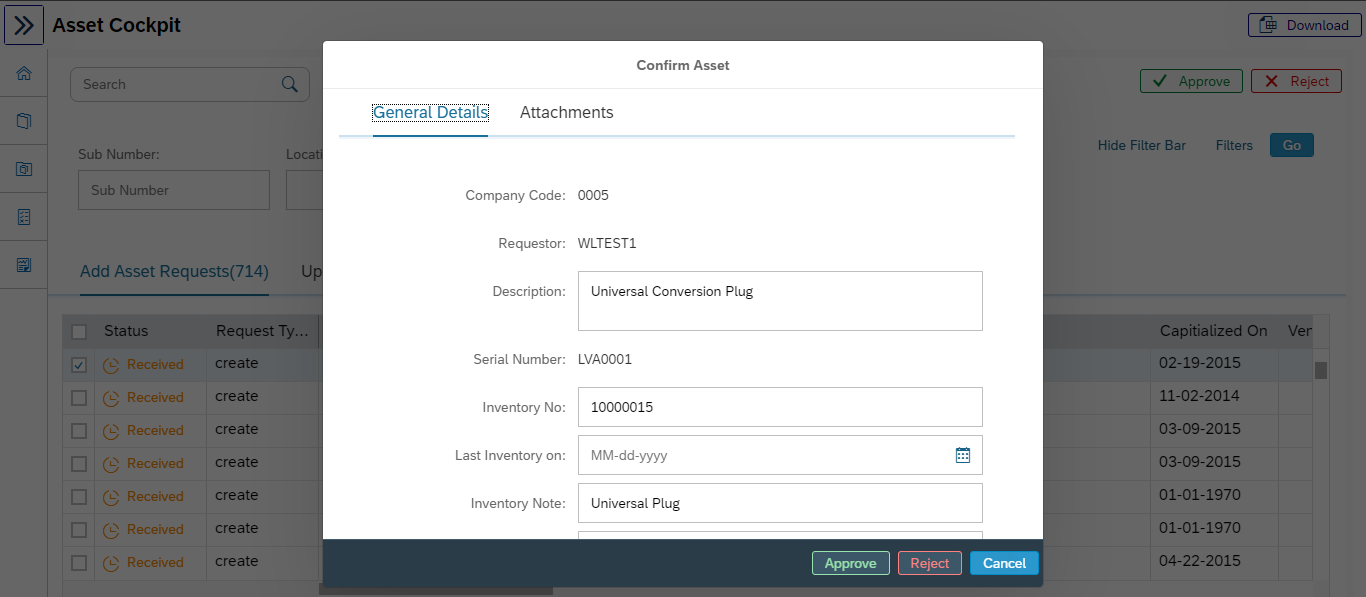Open the chart report icon in the sidebar
The height and width of the screenshot is (597, 1366).
[24, 265]
